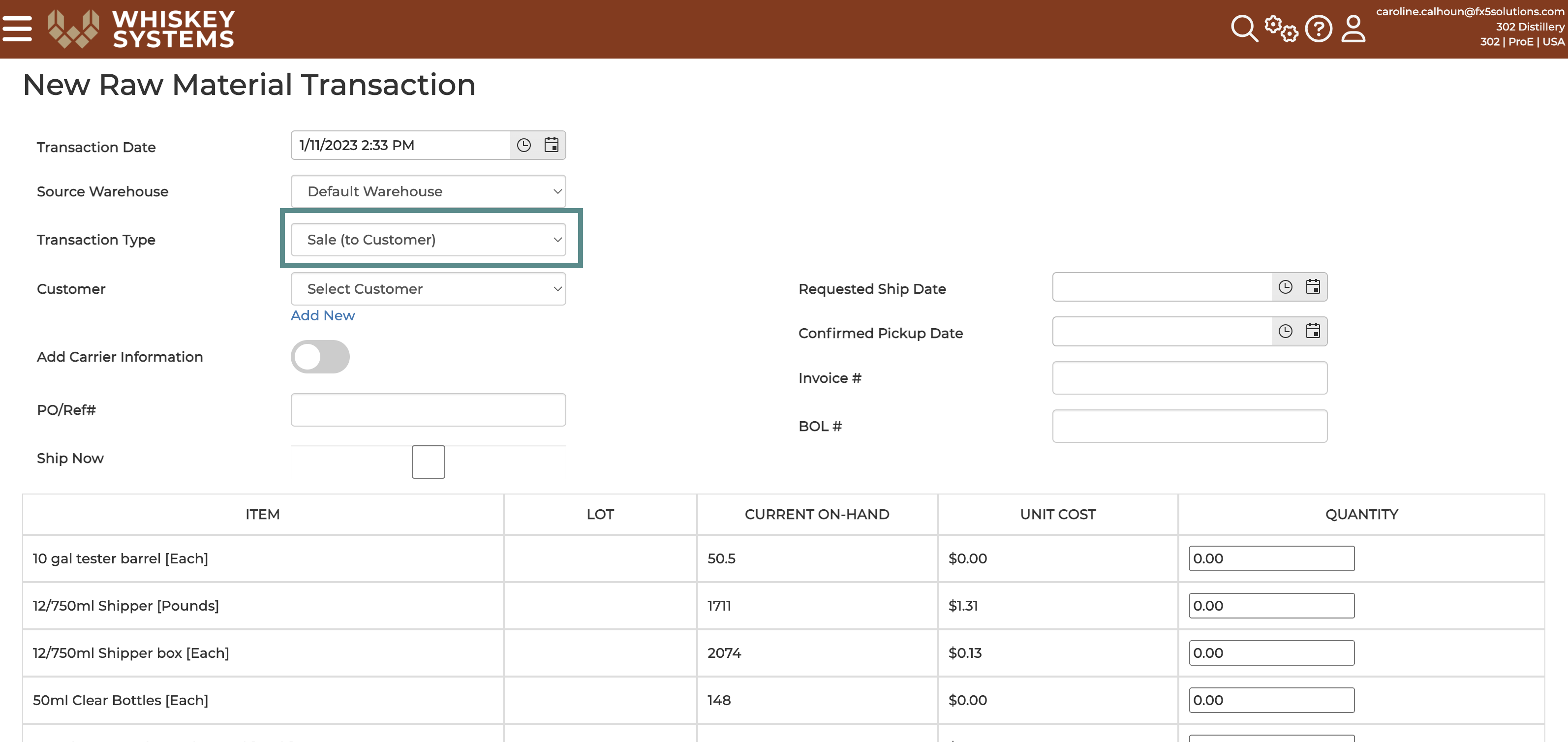
Task: Open the user profile icon
Action: tap(1353, 29)
